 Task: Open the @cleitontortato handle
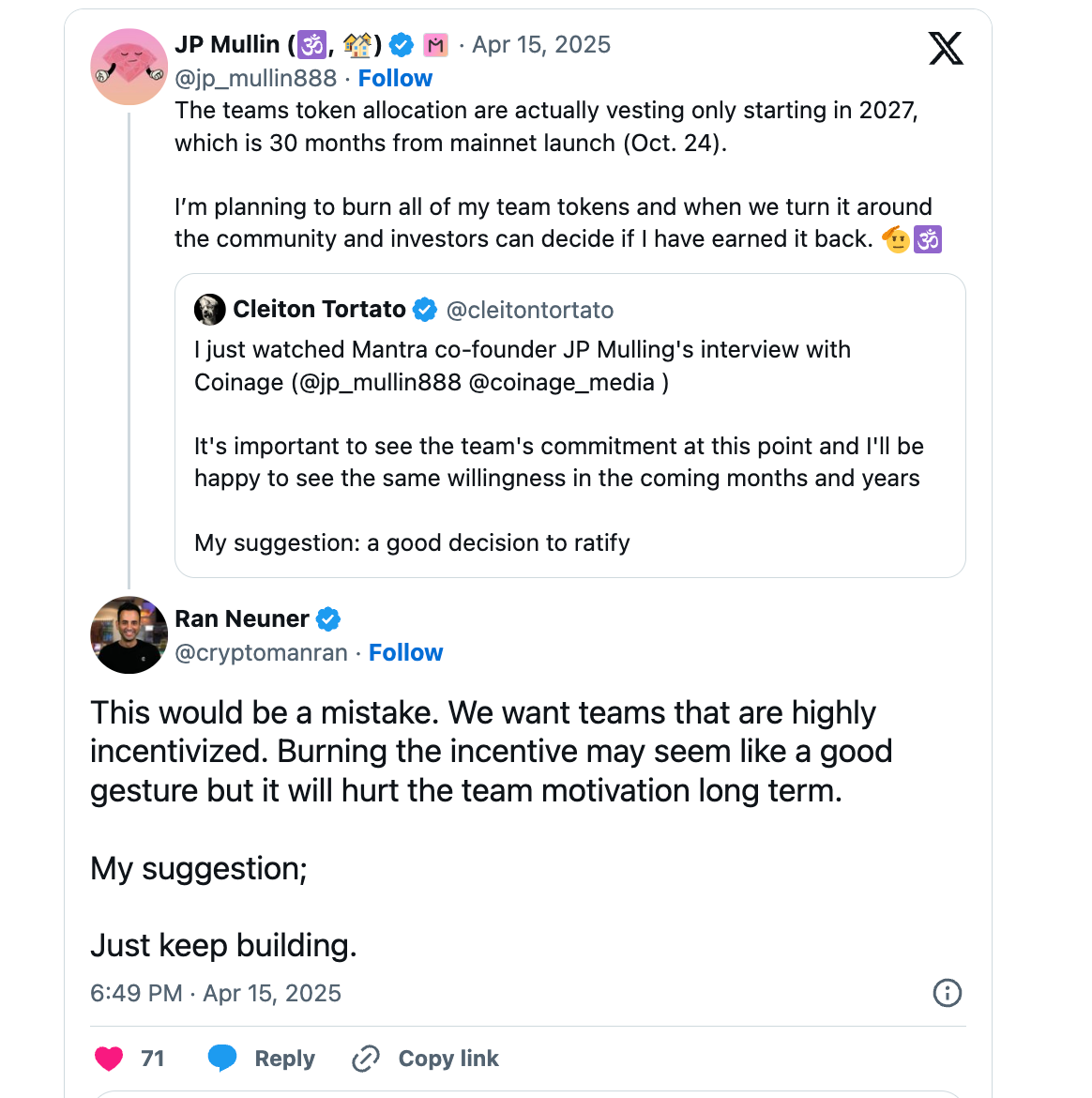coord(530,310)
